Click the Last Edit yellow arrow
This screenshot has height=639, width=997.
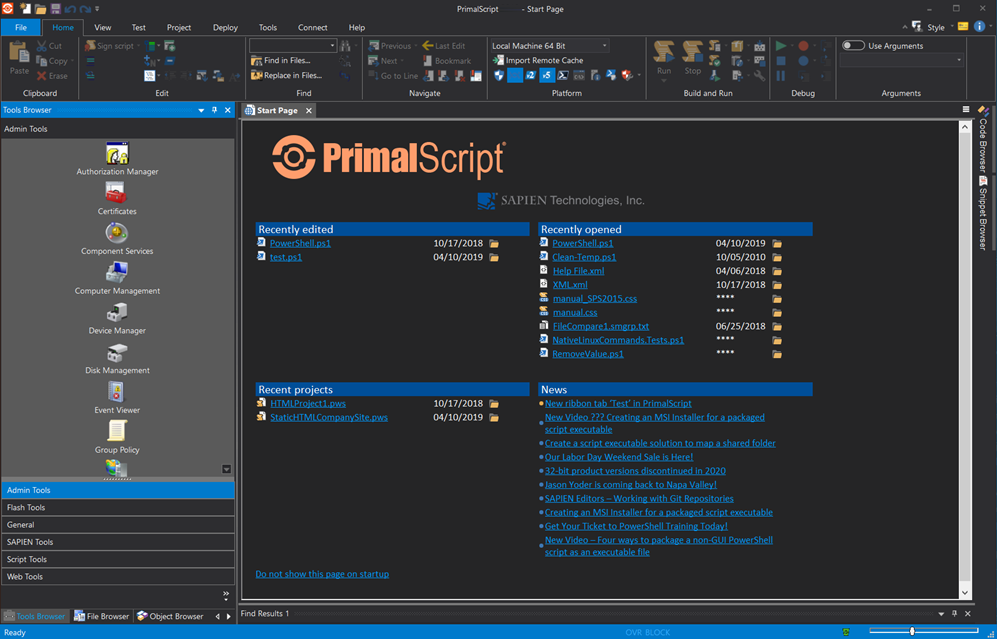[428, 46]
